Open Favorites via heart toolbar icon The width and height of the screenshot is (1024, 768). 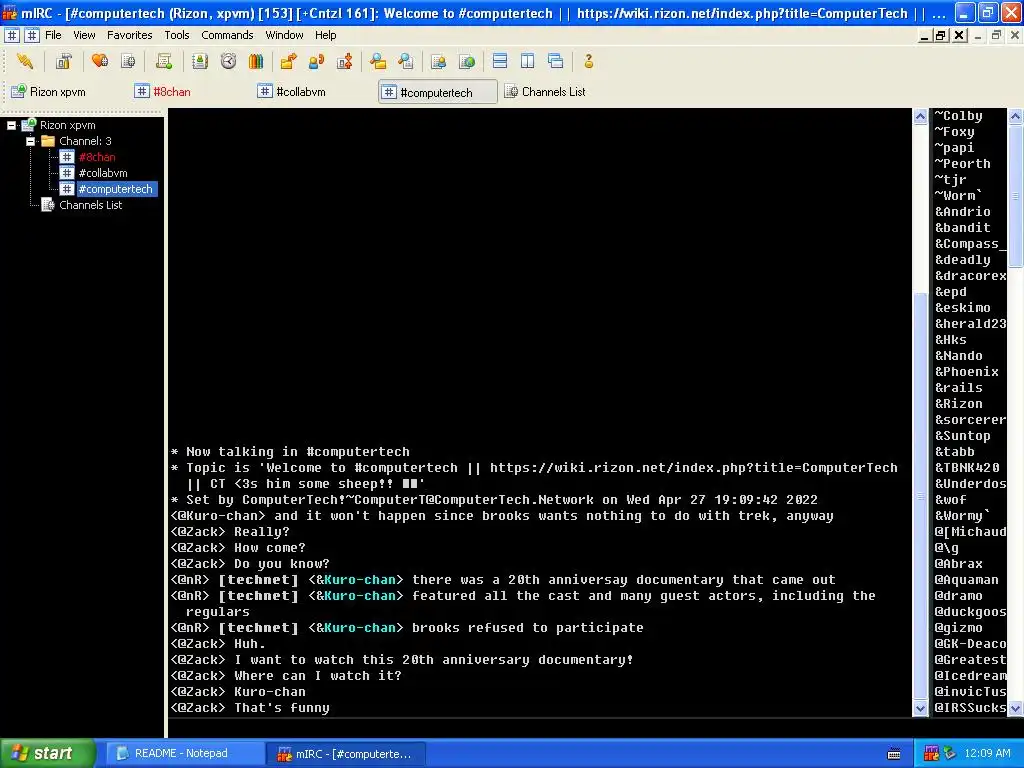[x=100, y=61]
